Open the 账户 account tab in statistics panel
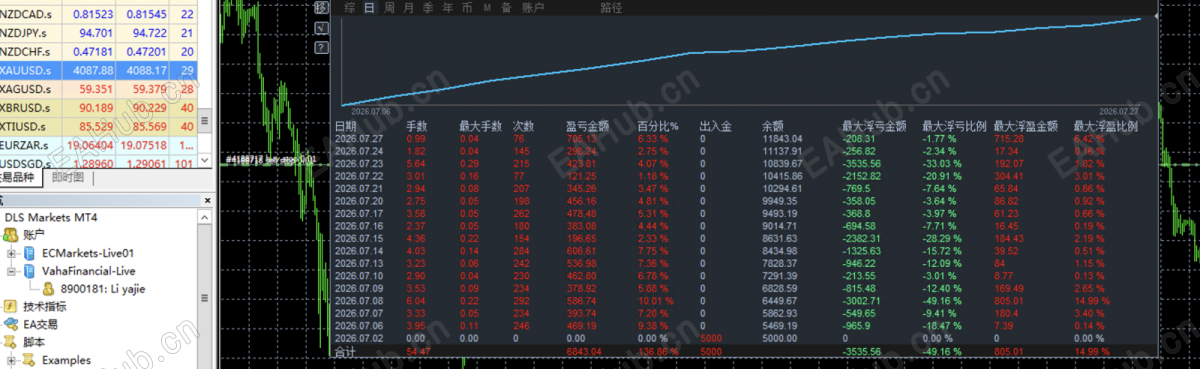The image size is (1200, 369). pyautogui.click(x=533, y=7)
